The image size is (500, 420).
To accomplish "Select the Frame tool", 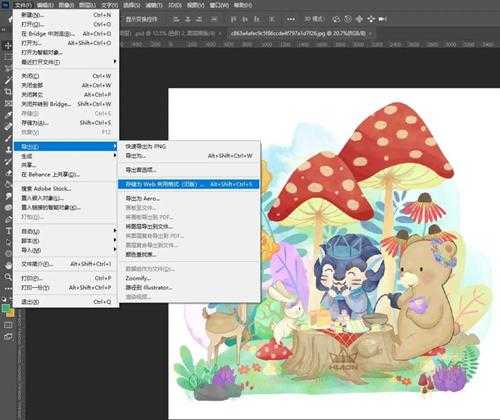I will tap(7, 103).
